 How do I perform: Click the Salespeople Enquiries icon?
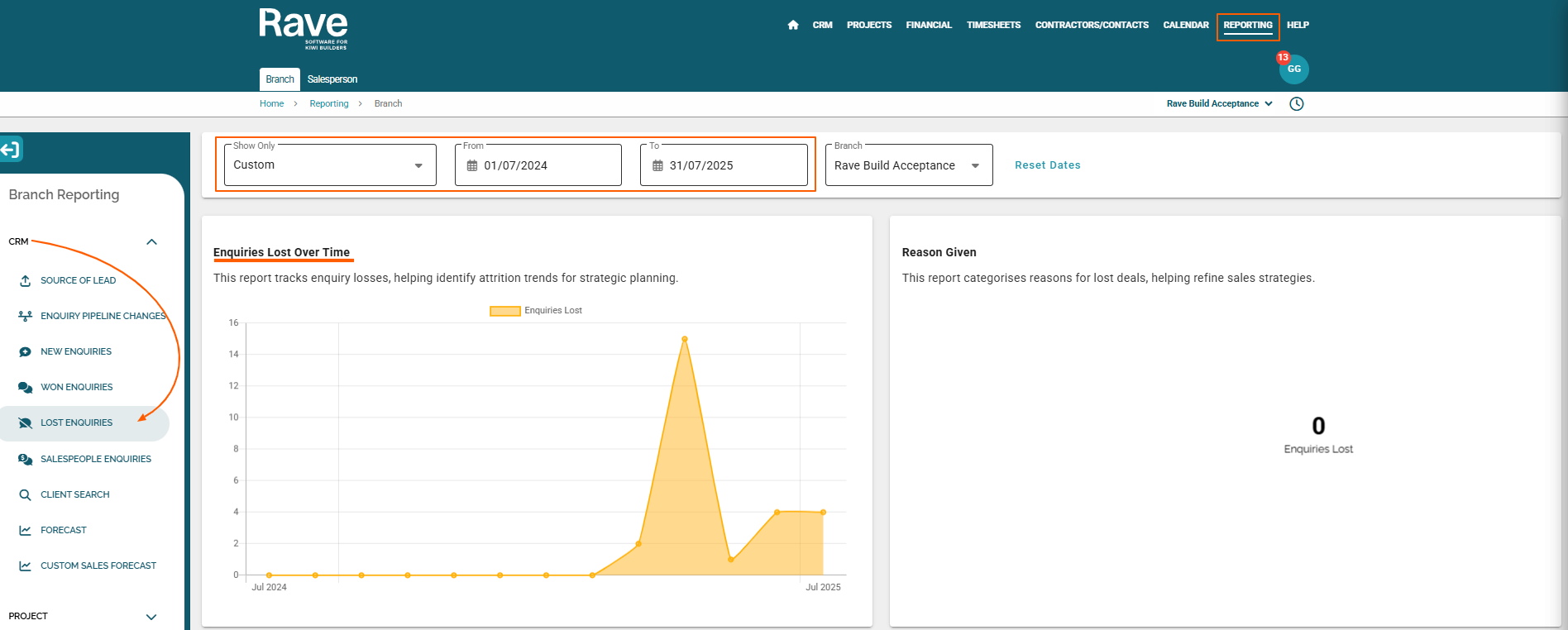[x=26, y=460]
